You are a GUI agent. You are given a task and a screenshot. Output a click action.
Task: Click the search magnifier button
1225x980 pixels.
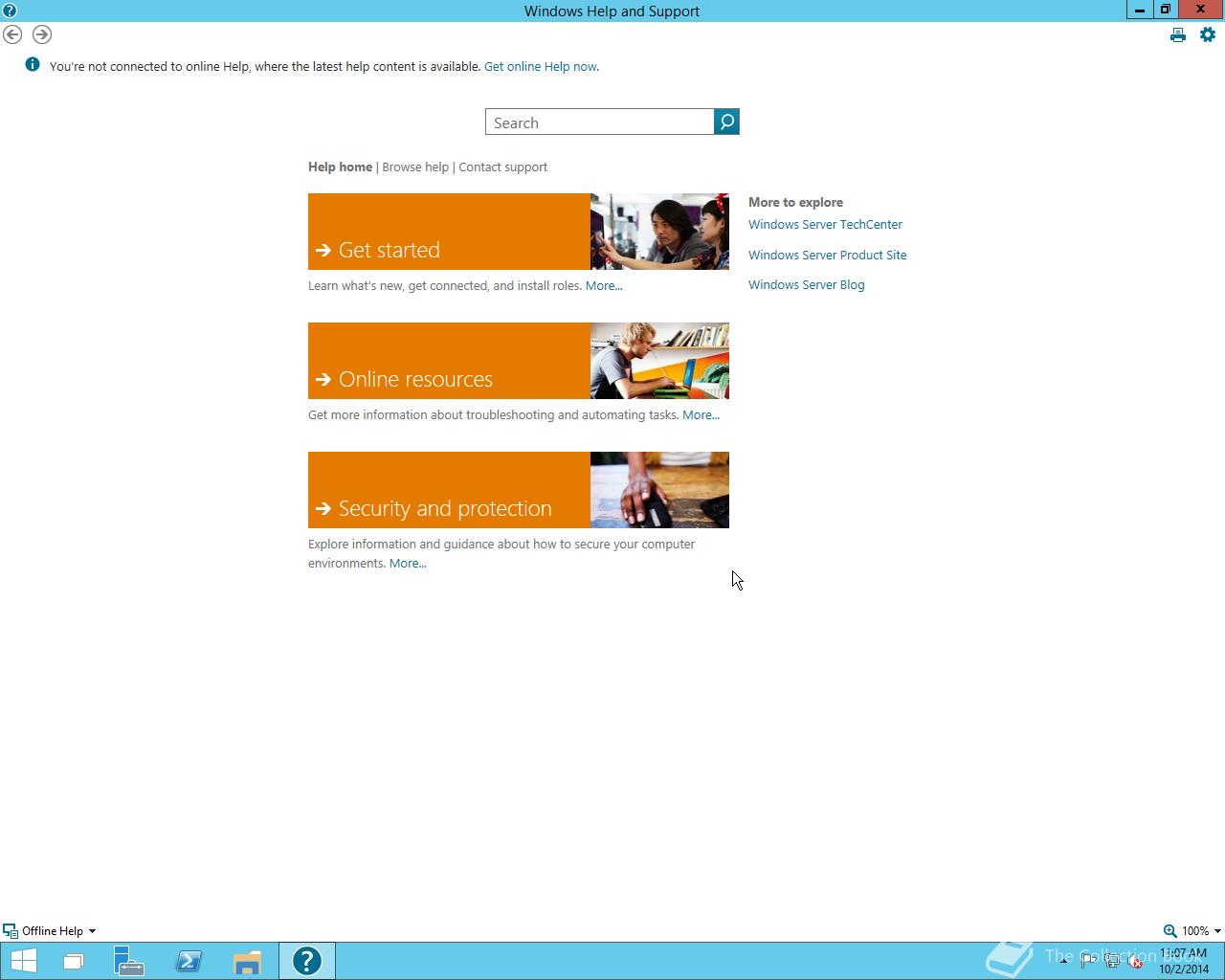tap(726, 122)
